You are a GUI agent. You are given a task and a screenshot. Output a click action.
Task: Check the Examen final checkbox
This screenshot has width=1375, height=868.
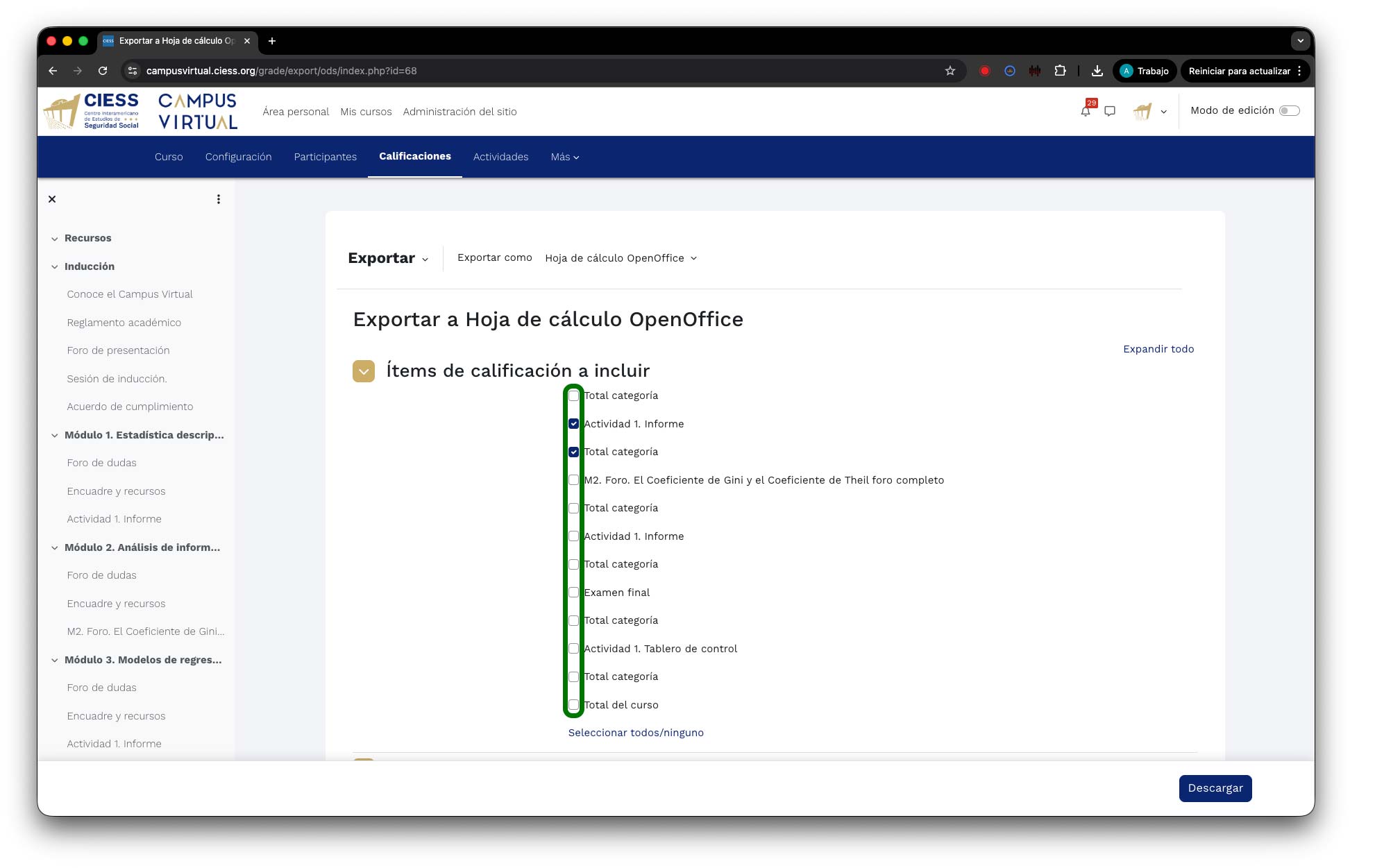pyautogui.click(x=573, y=593)
